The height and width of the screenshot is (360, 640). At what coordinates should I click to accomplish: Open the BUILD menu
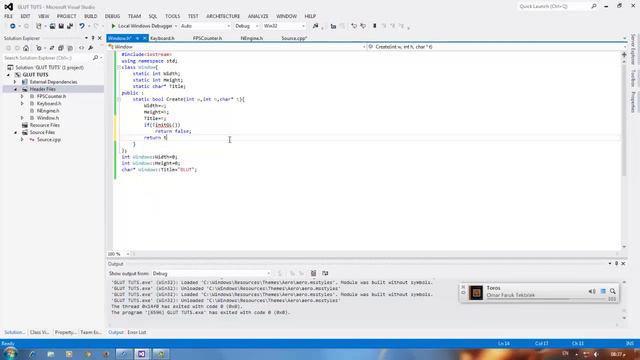click(x=91, y=16)
